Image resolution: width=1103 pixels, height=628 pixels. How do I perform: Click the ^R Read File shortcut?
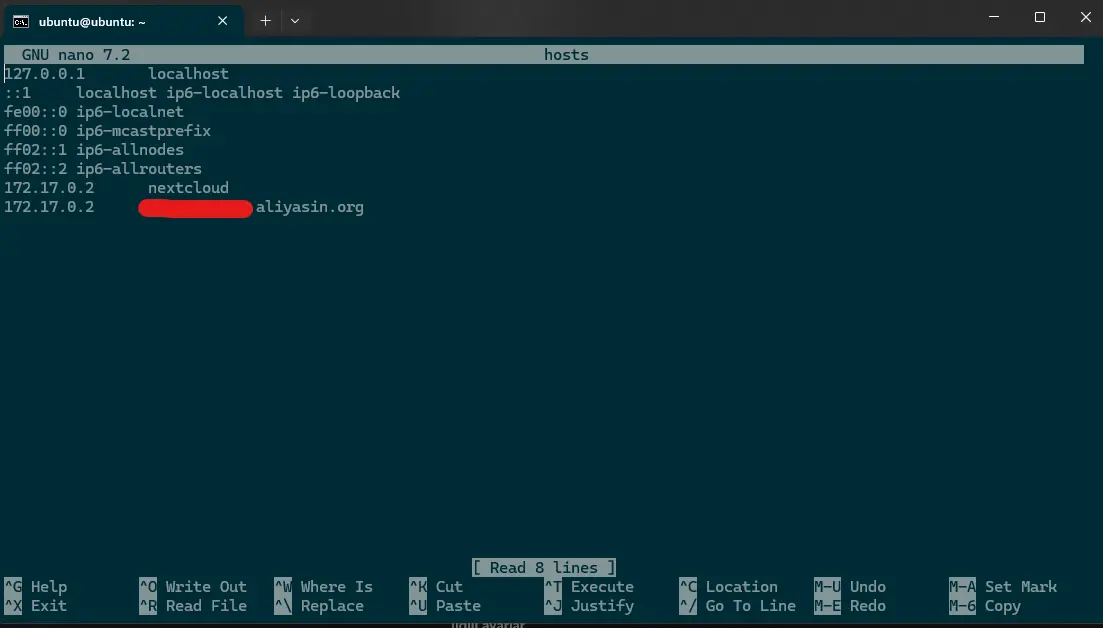tap(193, 605)
